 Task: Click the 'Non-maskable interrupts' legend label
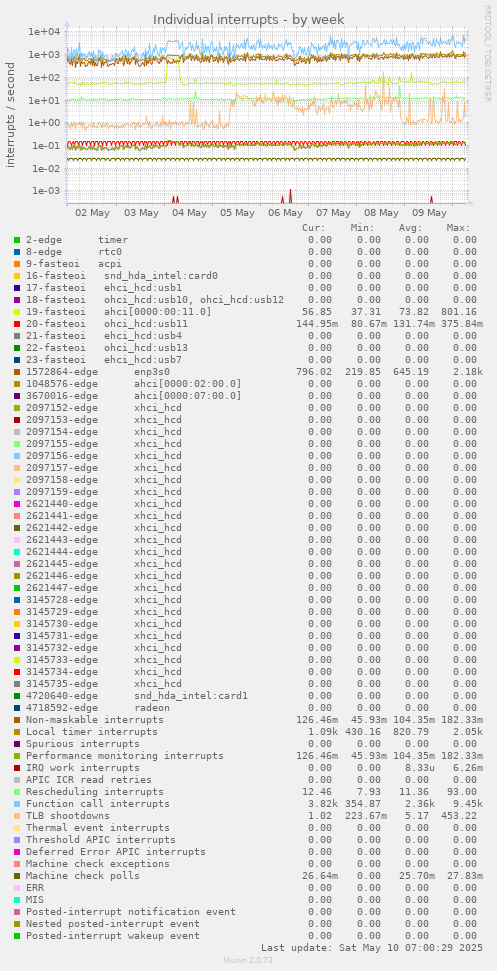click(x=95, y=720)
